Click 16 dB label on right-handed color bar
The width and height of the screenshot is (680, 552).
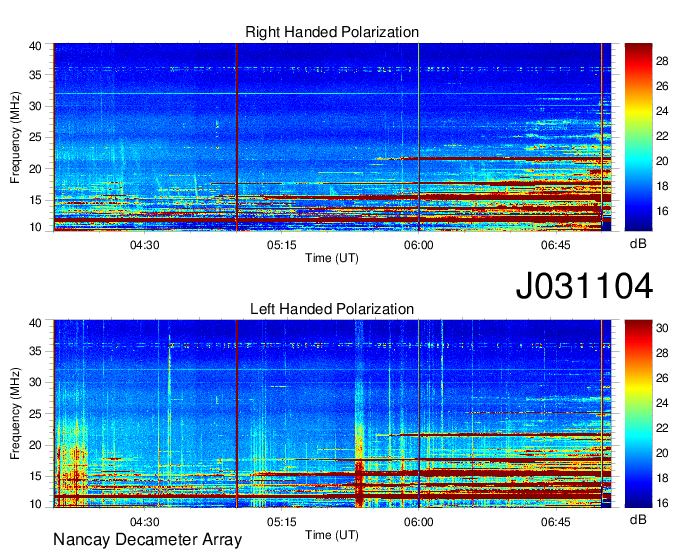click(x=662, y=211)
